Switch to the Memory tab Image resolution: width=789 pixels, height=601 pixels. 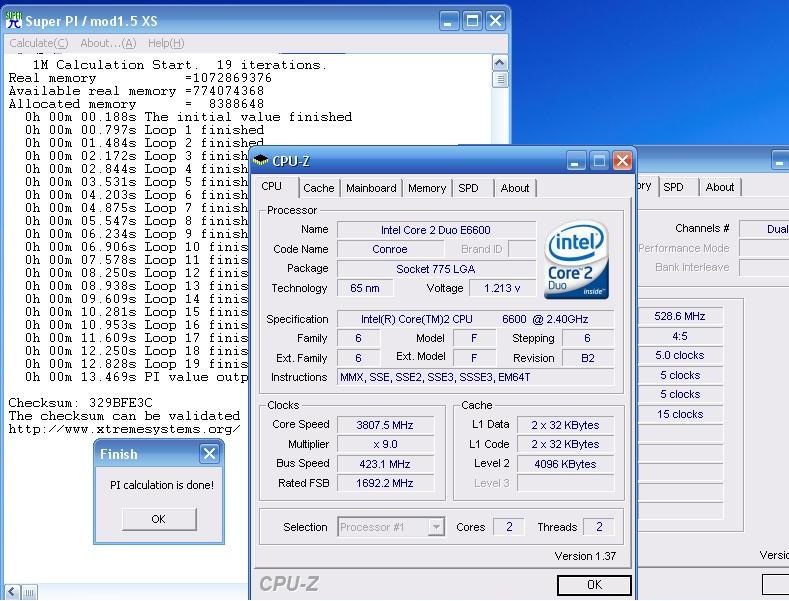tap(427, 188)
